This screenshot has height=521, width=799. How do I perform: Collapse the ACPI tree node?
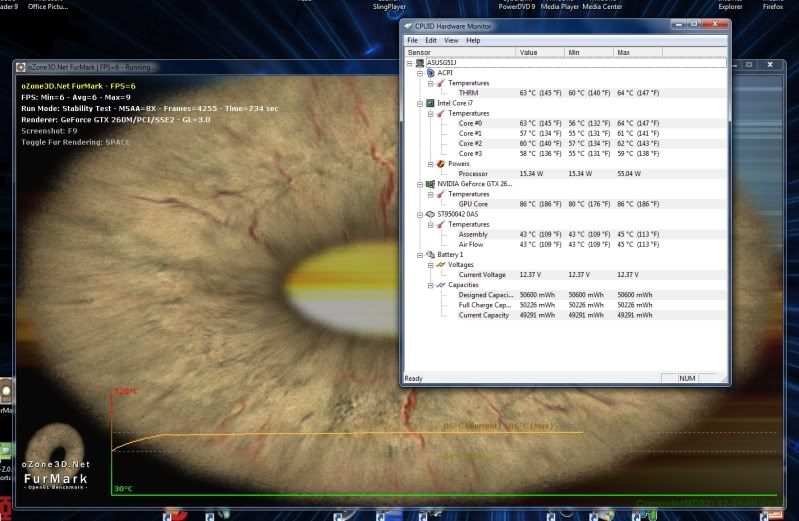pos(420,73)
